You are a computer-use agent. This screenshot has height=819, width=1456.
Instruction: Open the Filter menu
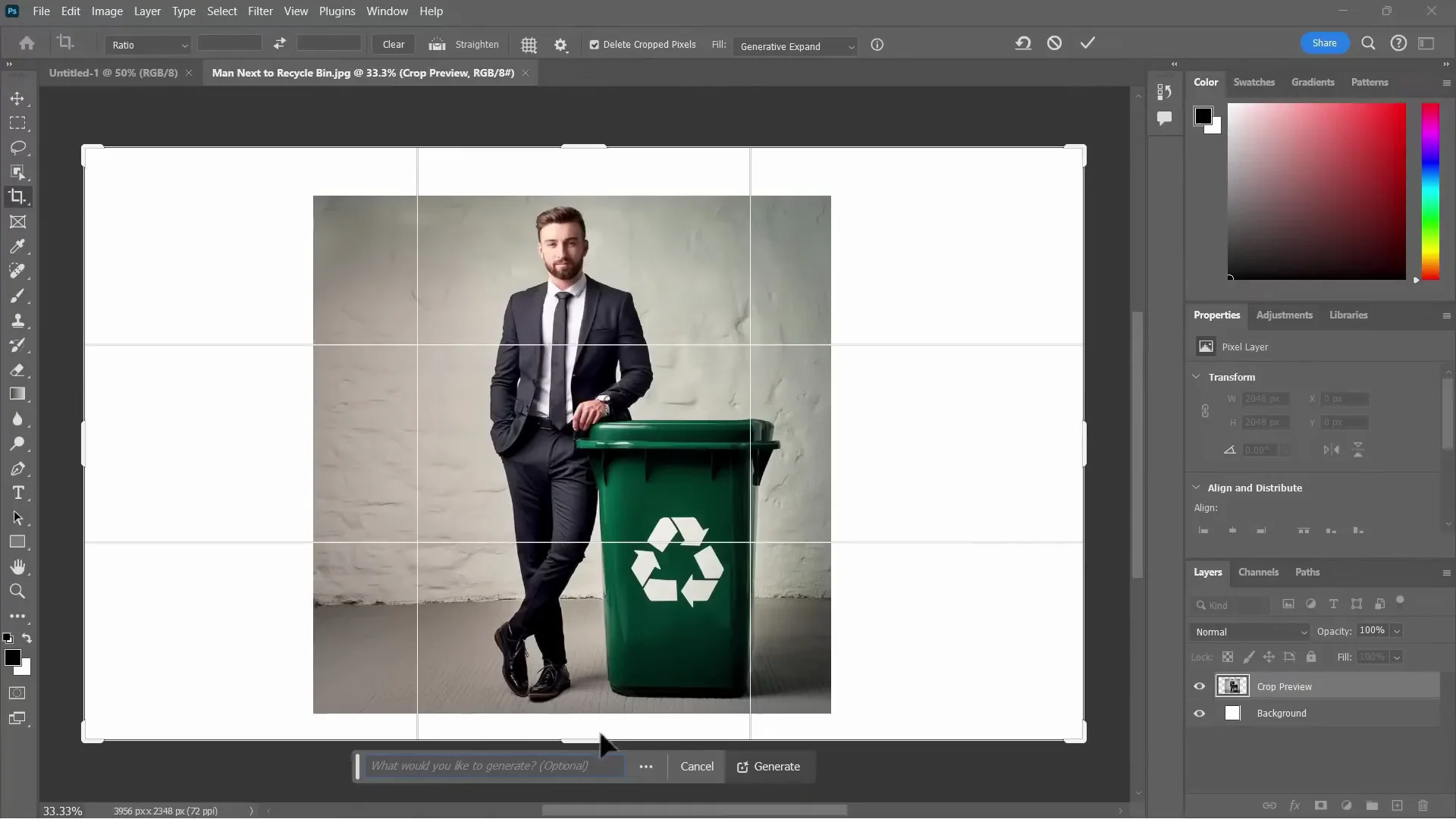click(x=261, y=11)
